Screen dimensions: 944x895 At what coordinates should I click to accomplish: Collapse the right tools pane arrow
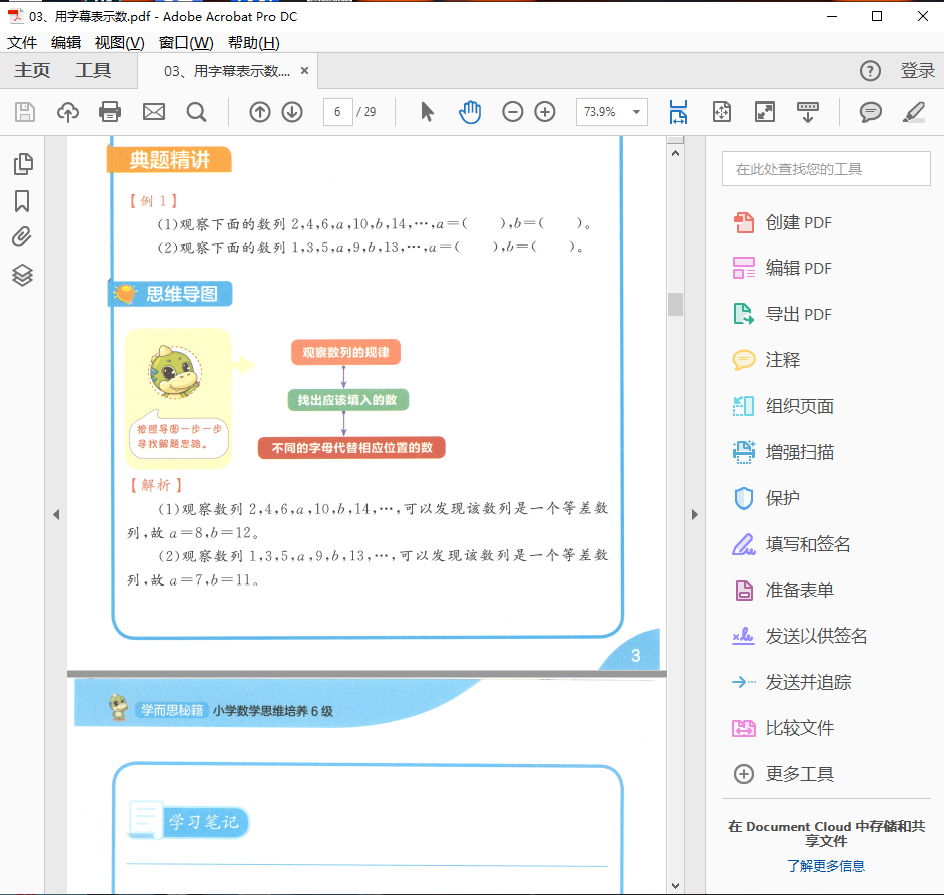coord(695,514)
